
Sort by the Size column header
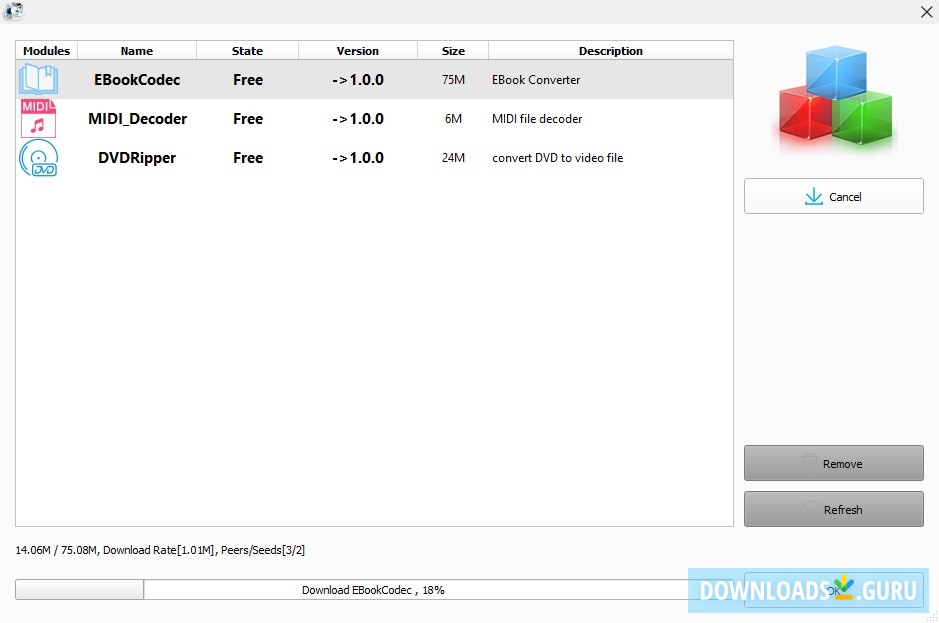coord(453,51)
